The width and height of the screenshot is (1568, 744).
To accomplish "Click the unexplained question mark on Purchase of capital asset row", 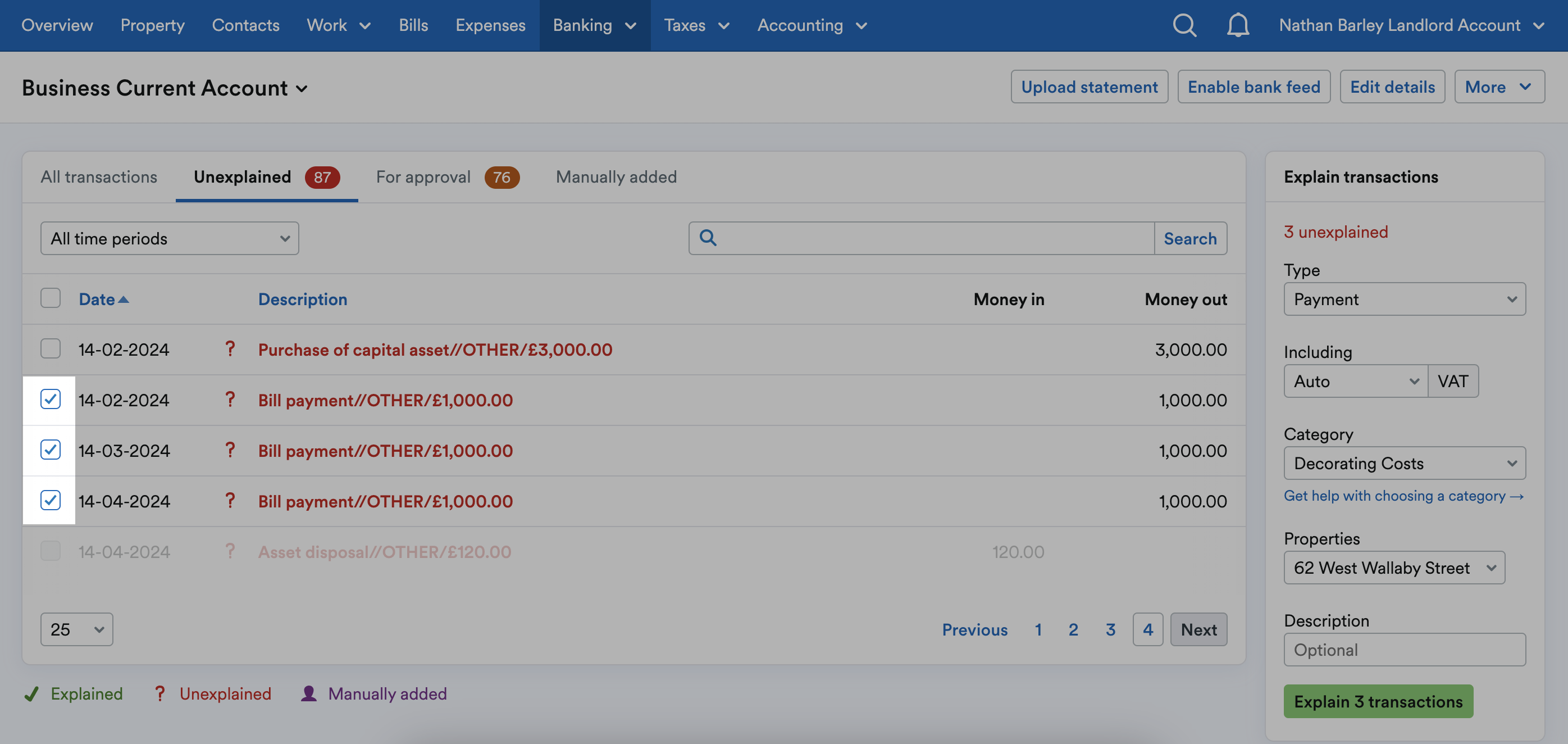I will click(x=230, y=349).
